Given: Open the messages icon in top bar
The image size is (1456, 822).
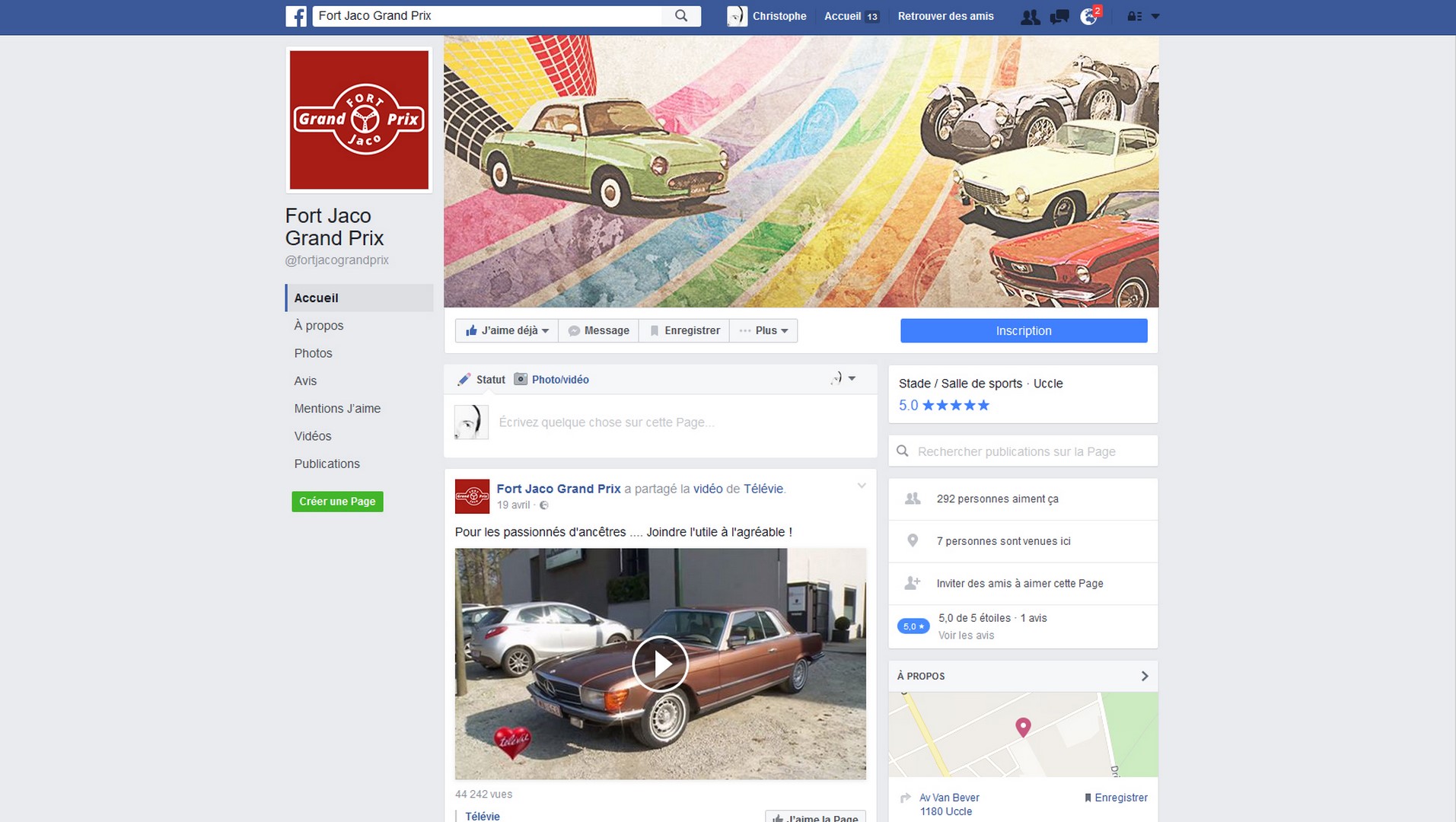Looking at the screenshot, I should [x=1059, y=17].
